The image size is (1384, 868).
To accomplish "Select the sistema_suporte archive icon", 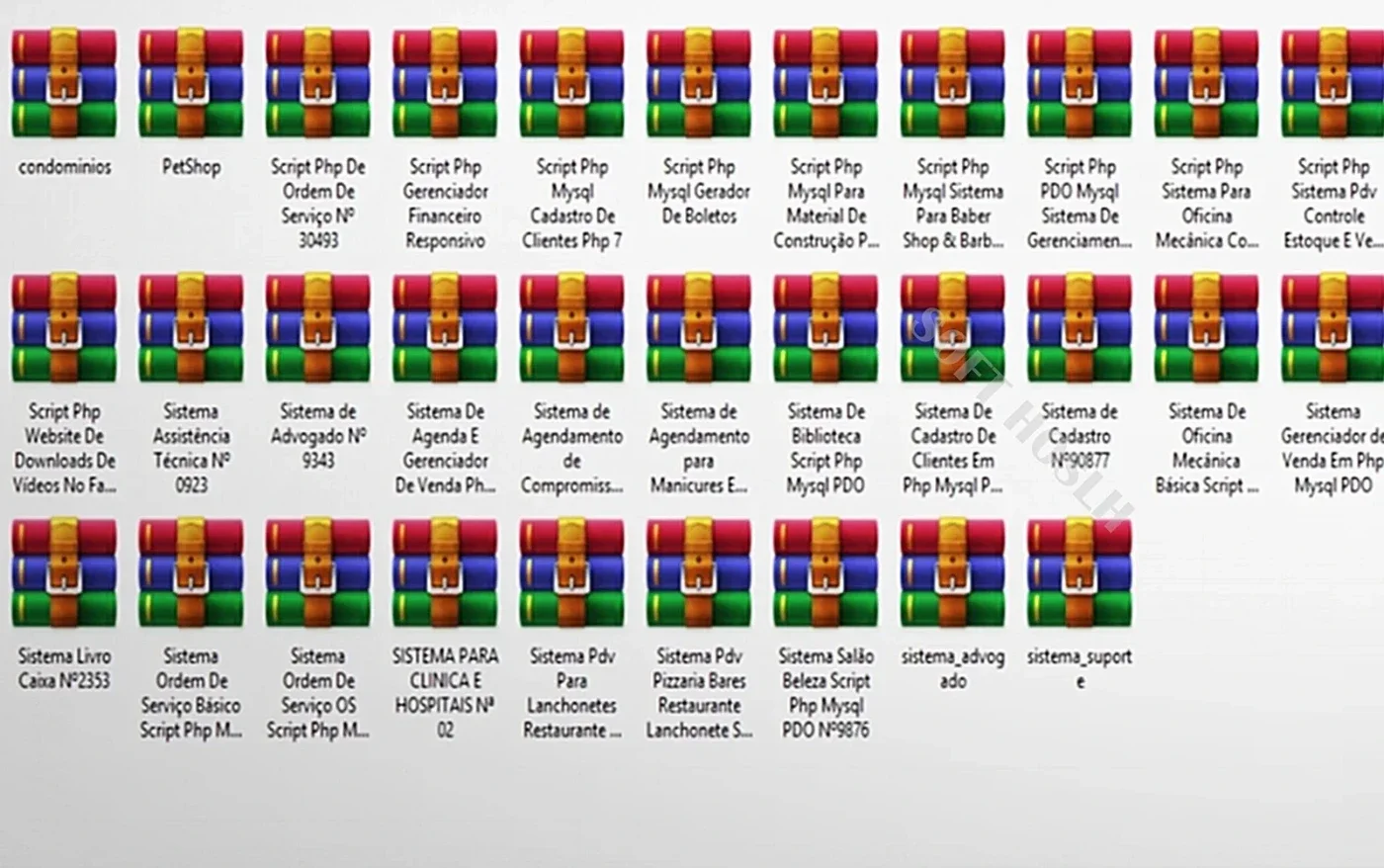I will pyautogui.click(x=1080, y=573).
